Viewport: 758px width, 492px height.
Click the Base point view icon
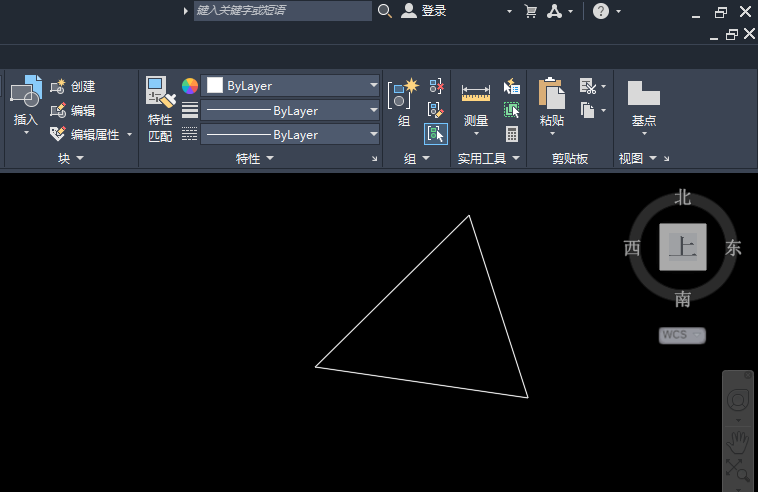coord(643,93)
